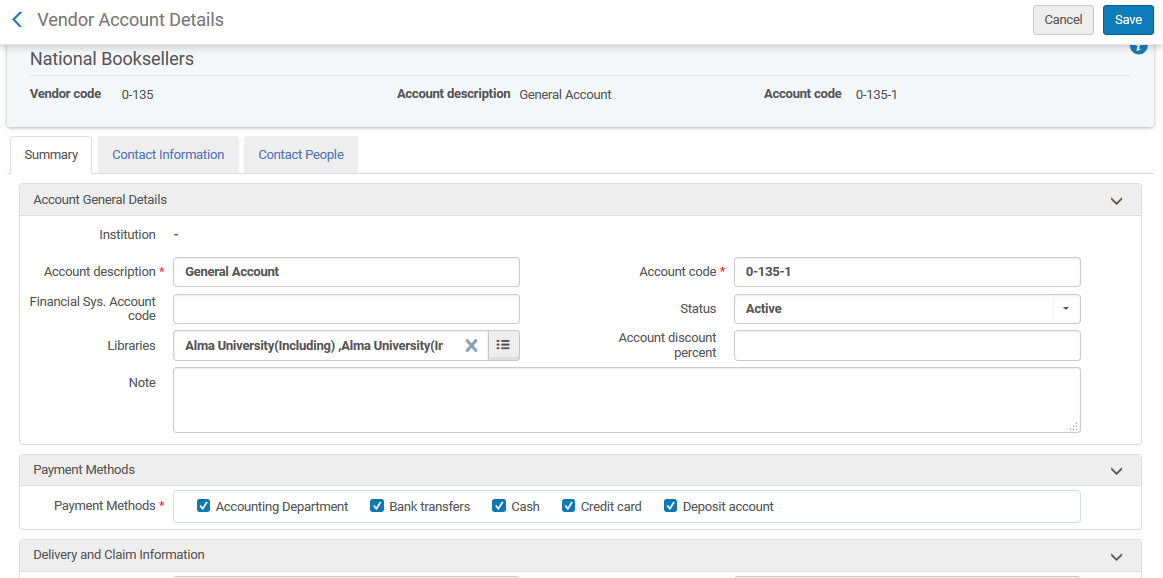The width and height of the screenshot is (1163, 578).
Task: Collapse the Payment Methods section
Action: [1117, 470]
